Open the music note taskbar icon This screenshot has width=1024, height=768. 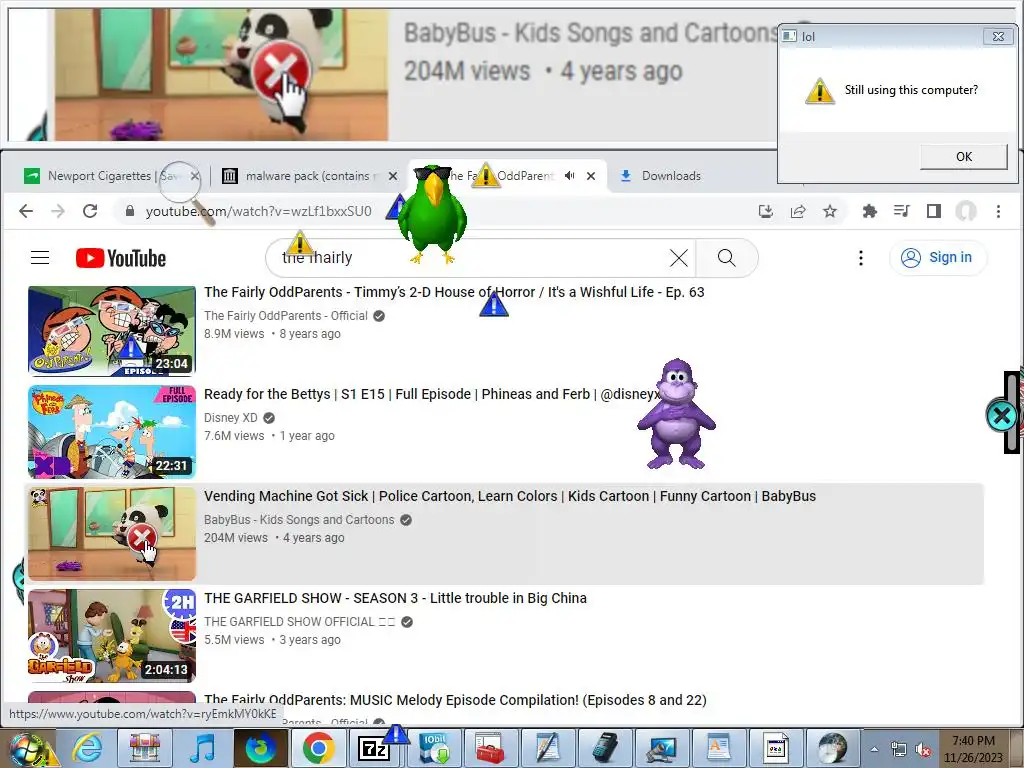point(202,748)
